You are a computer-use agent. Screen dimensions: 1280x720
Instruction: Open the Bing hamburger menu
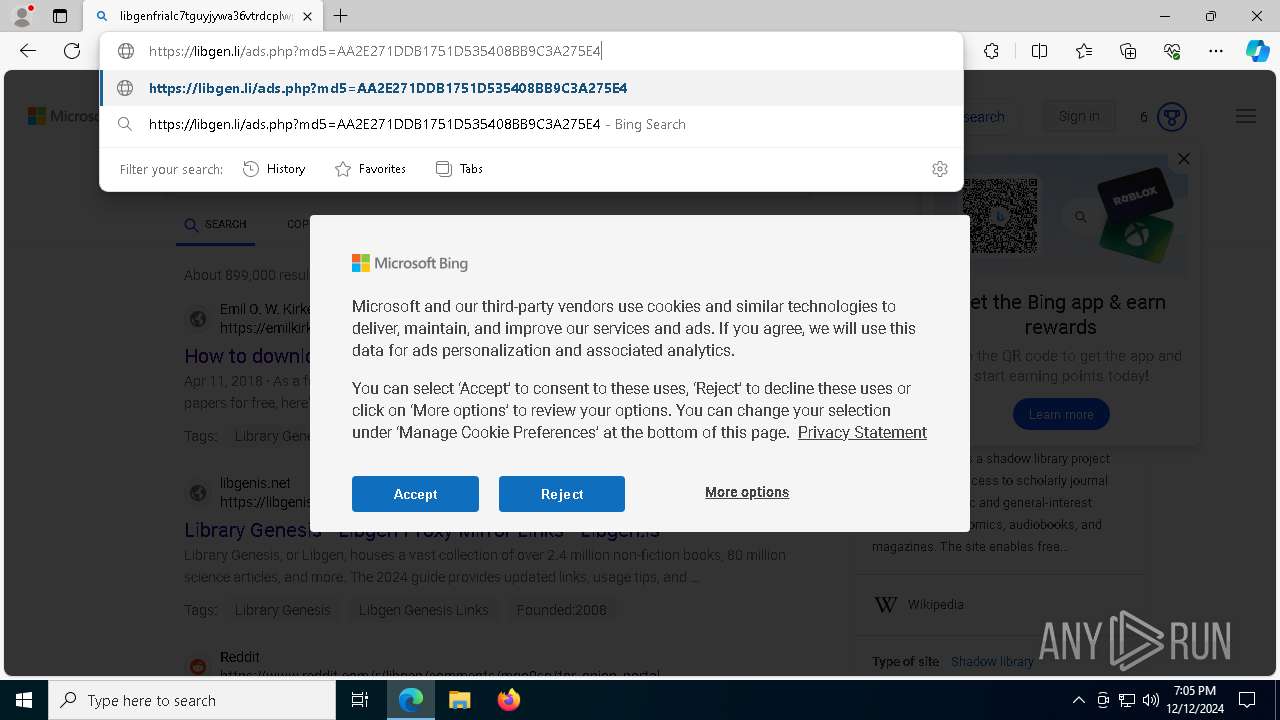1245,116
